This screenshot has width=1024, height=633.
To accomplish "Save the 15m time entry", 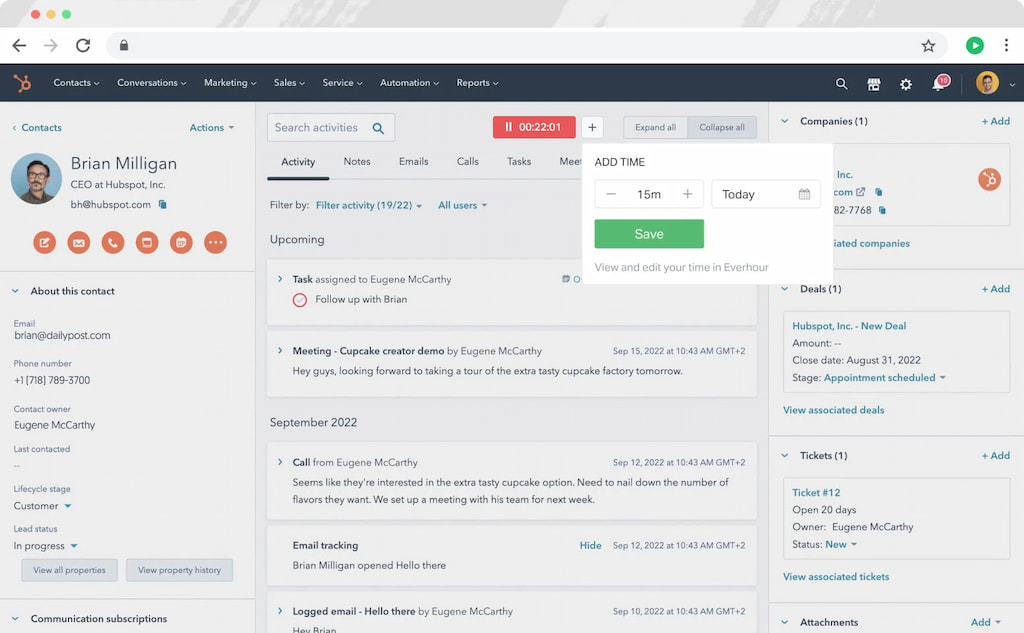I will [x=648, y=233].
